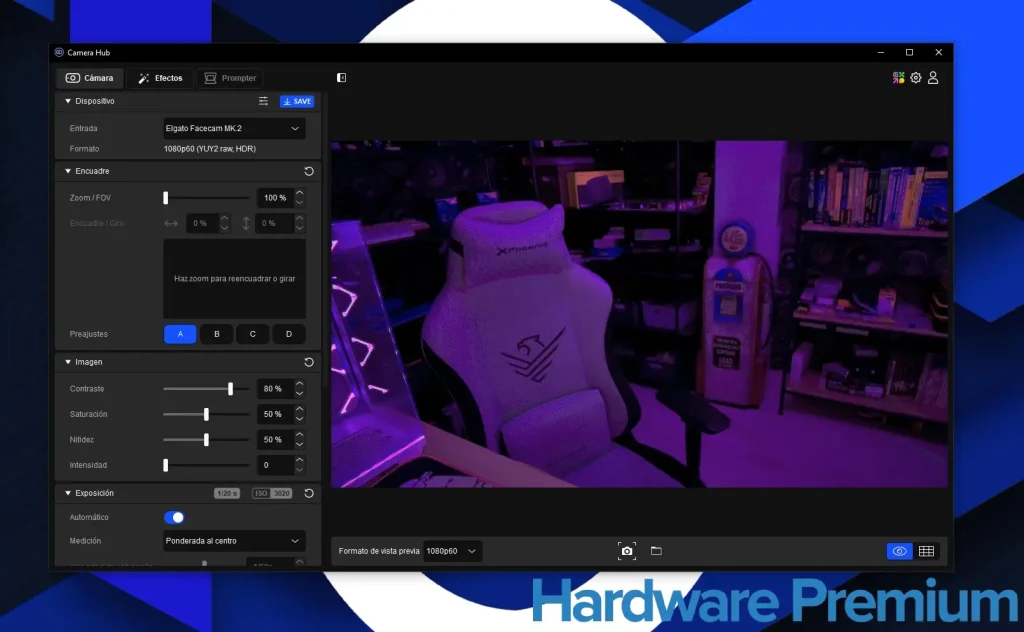Open the marketplace apps icon
Viewport: 1024px width, 632px height.
pos(899,78)
